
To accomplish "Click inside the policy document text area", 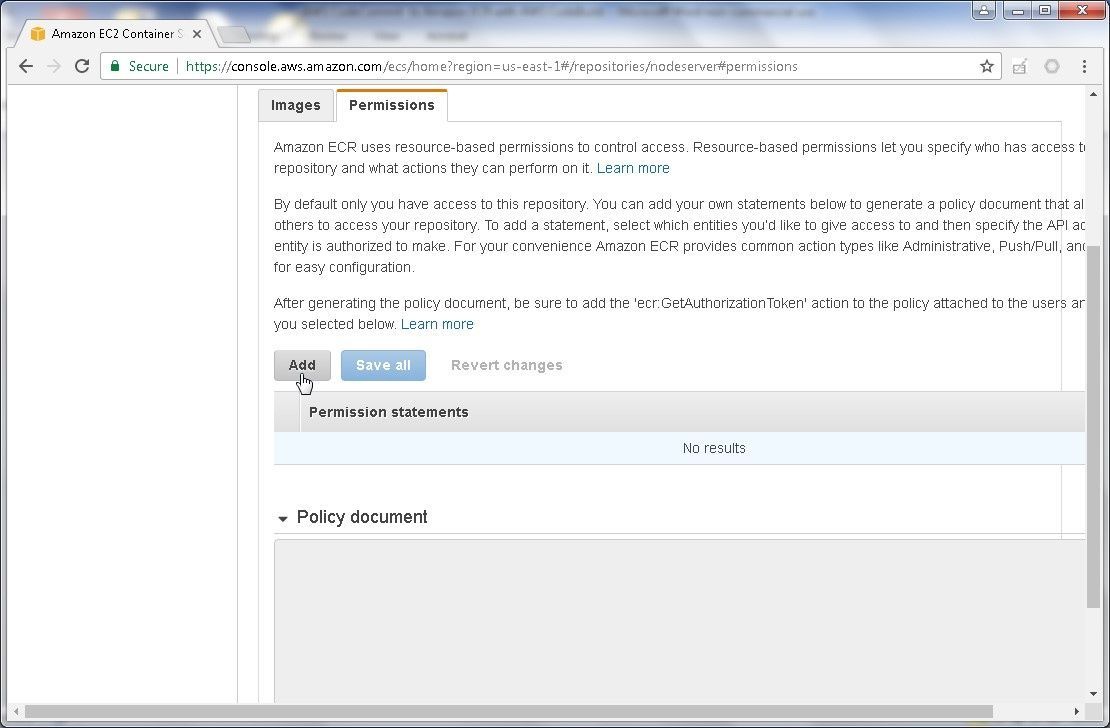I will pyautogui.click(x=680, y=621).
